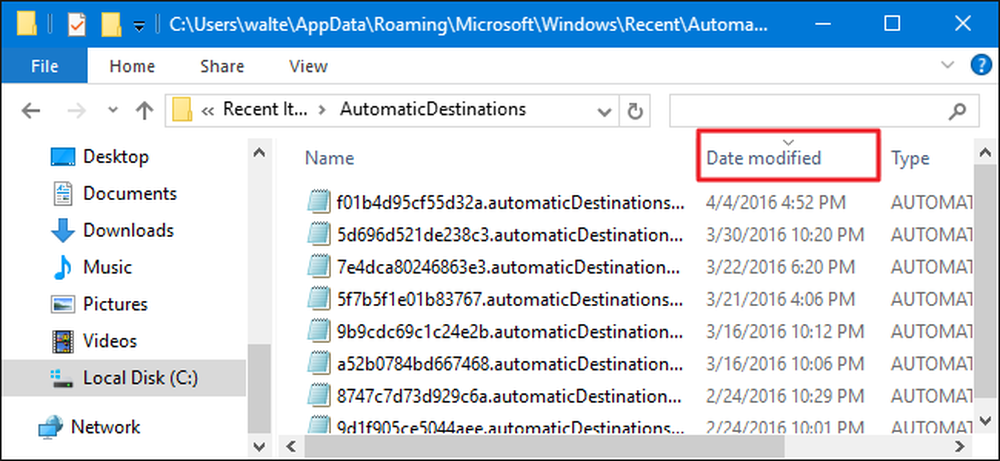
Task: Select Network in the navigation pane
Action: click(x=105, y=427)
